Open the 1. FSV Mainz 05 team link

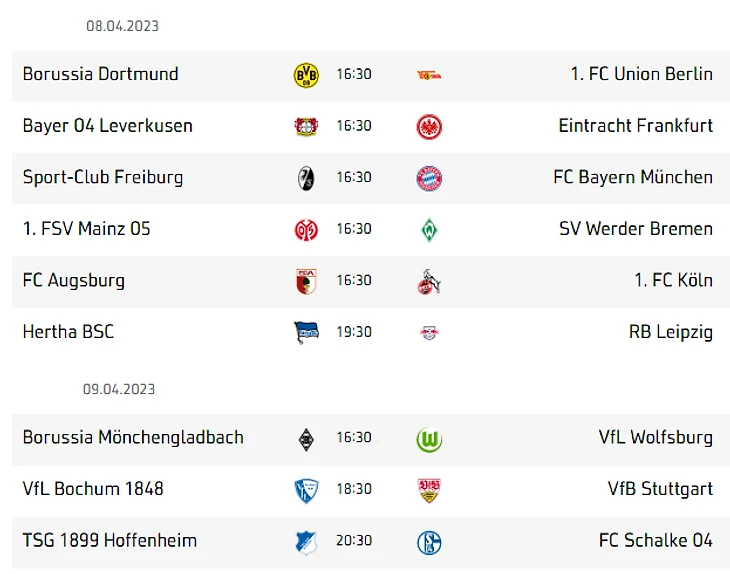tap(87, 229)
